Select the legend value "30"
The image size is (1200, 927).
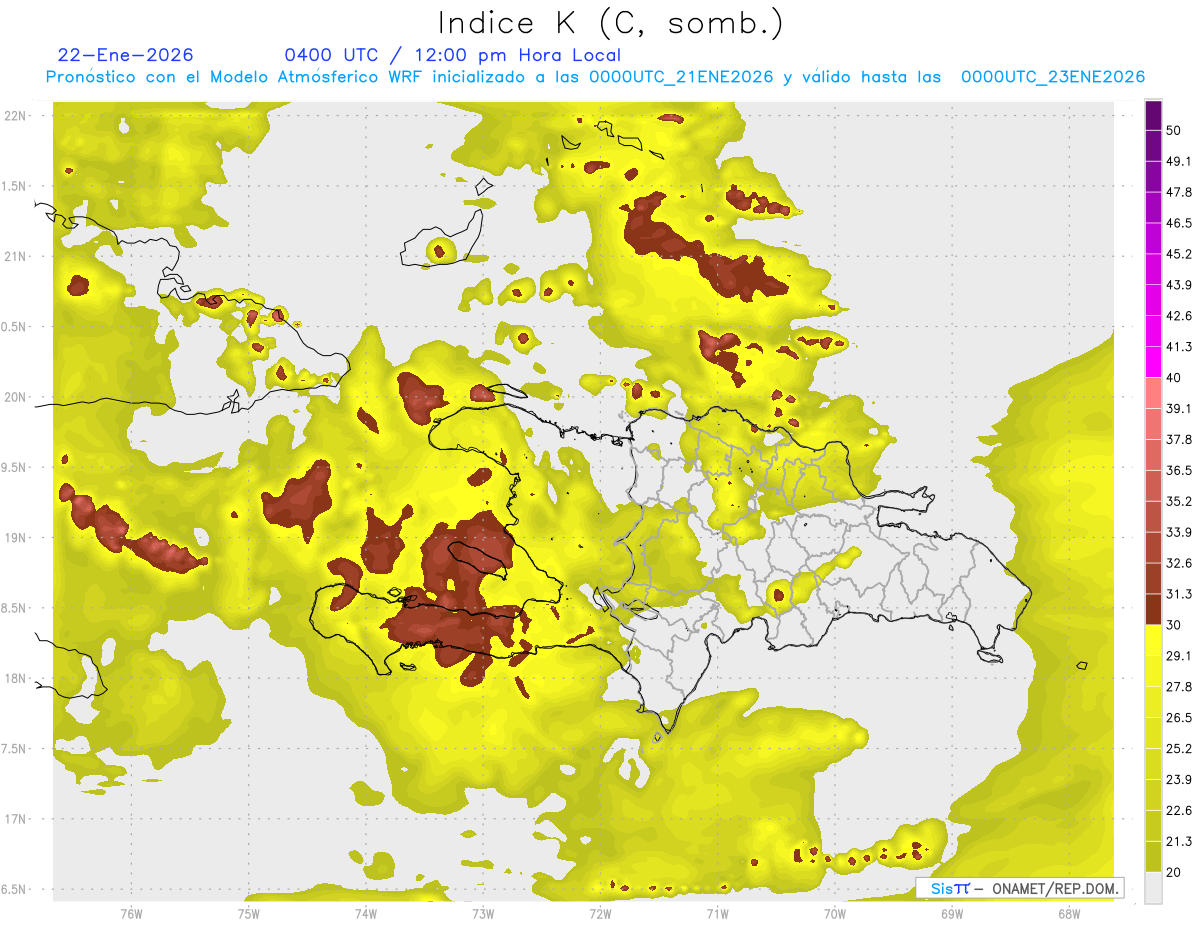[x=1174, y=625]
